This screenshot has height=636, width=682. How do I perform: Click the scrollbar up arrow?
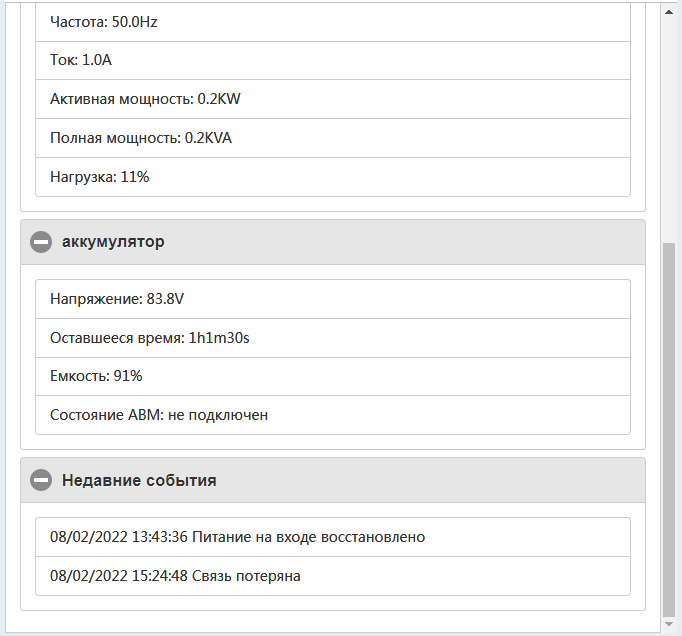(x=671, y=10)
